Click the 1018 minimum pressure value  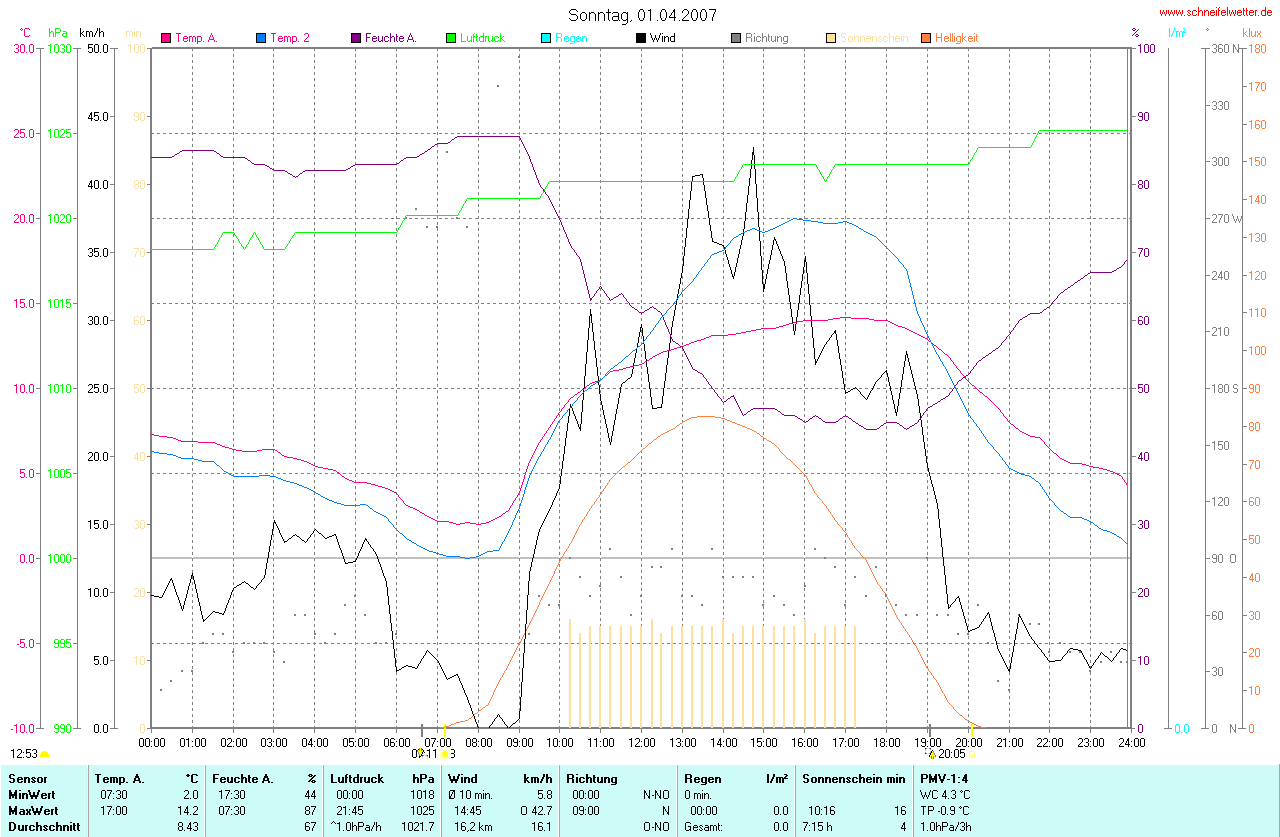click(421, 794)
